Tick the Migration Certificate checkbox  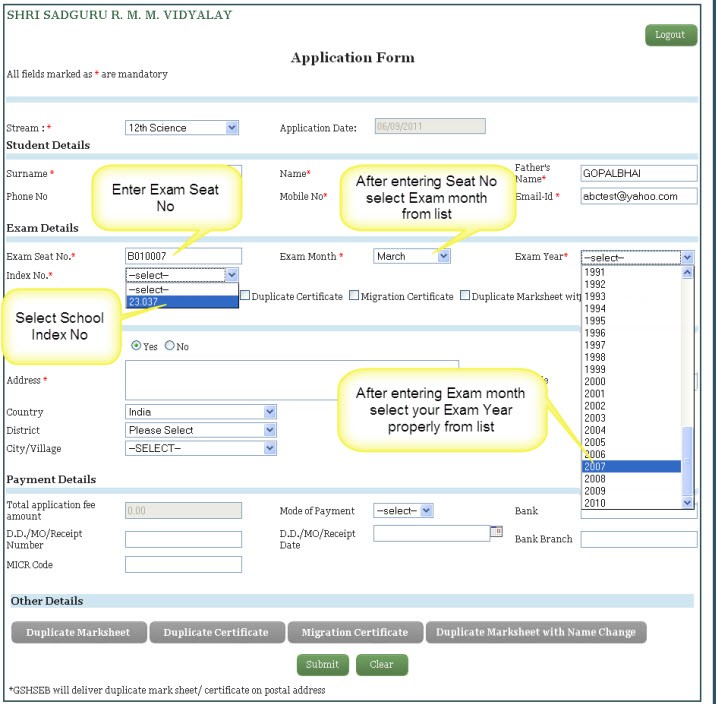click(354, 296)
